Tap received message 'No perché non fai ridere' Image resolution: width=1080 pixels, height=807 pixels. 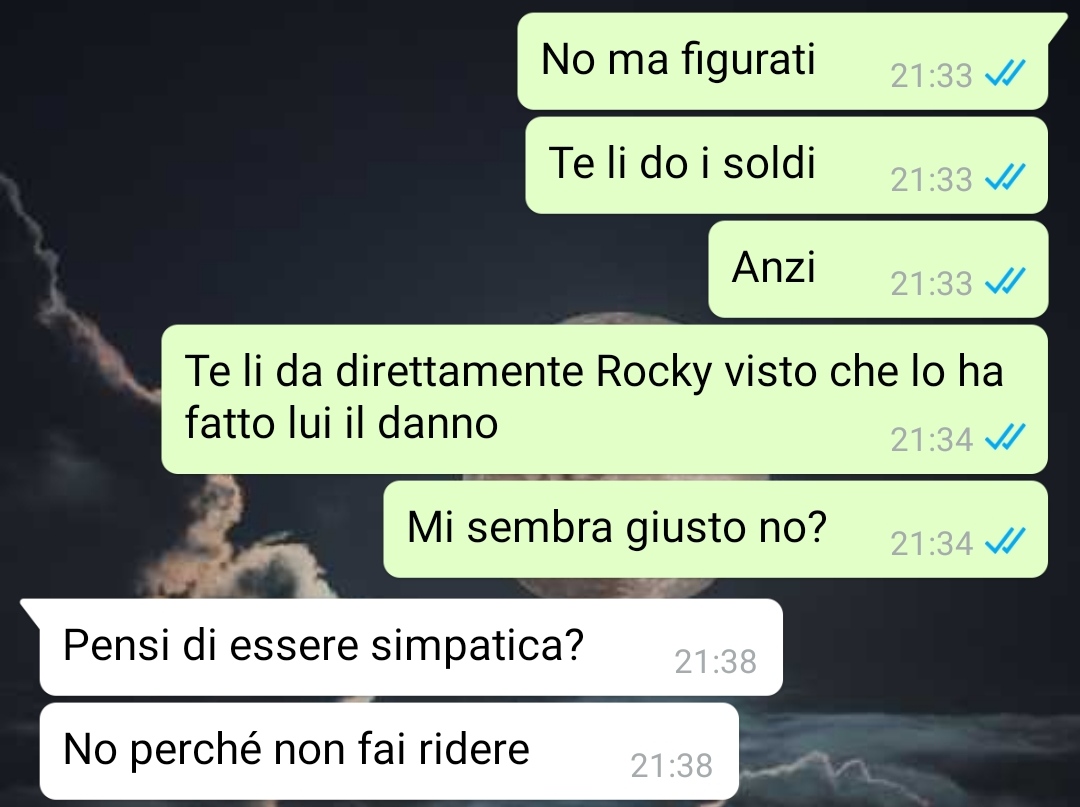(389, 751)
